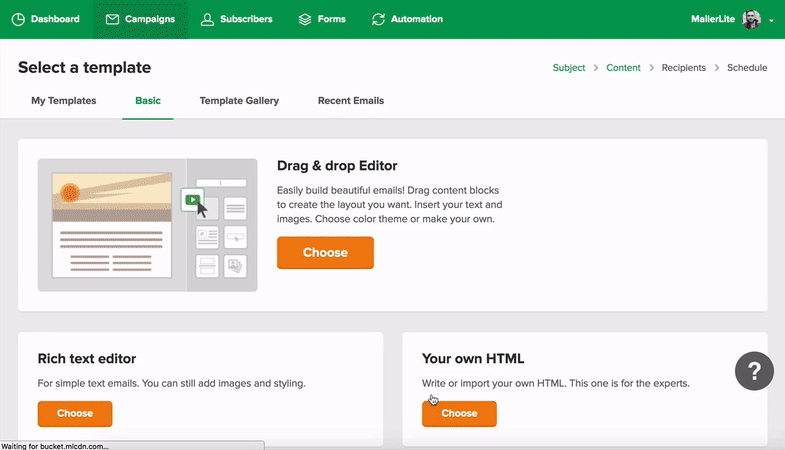The image size is (785, 450).
Task: Open the help question mark button
Action: point(754,371)
